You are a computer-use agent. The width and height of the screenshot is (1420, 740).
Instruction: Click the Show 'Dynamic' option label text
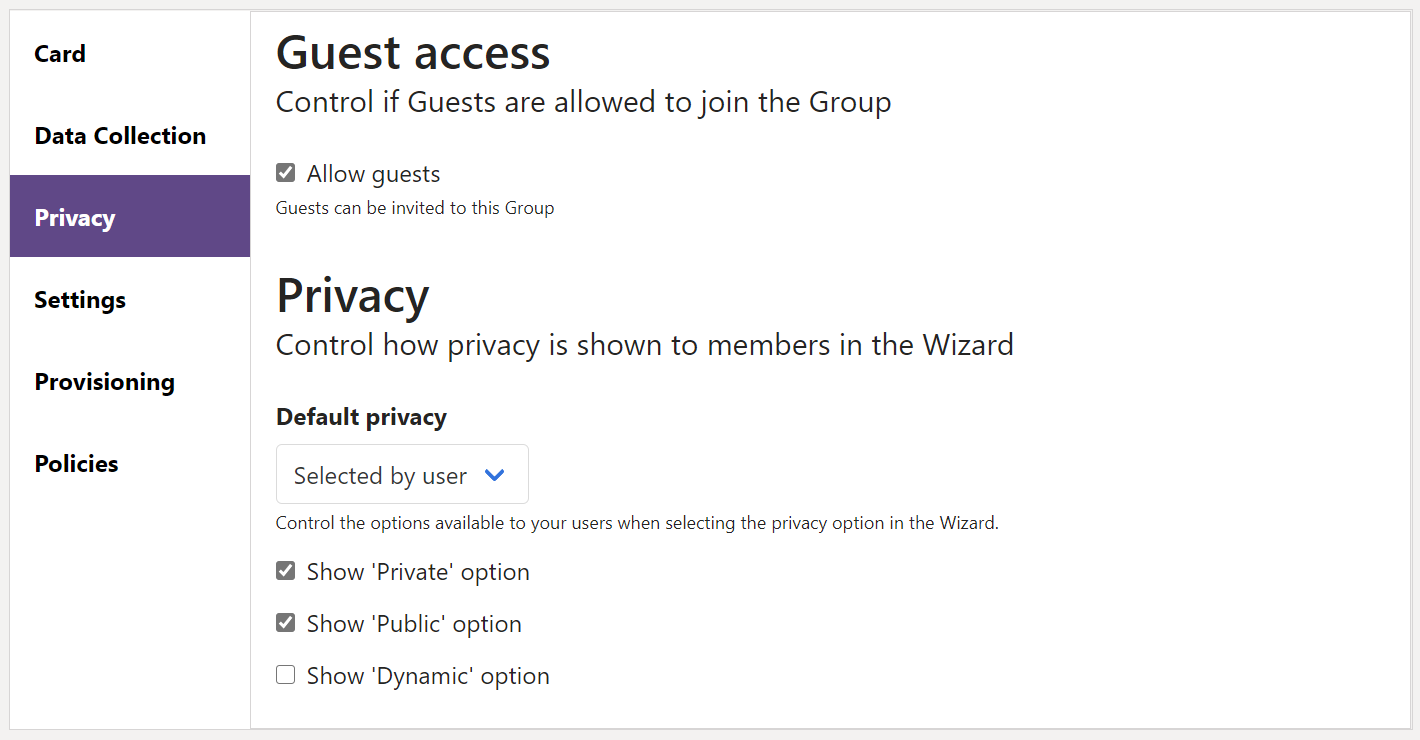pos(428,676)
